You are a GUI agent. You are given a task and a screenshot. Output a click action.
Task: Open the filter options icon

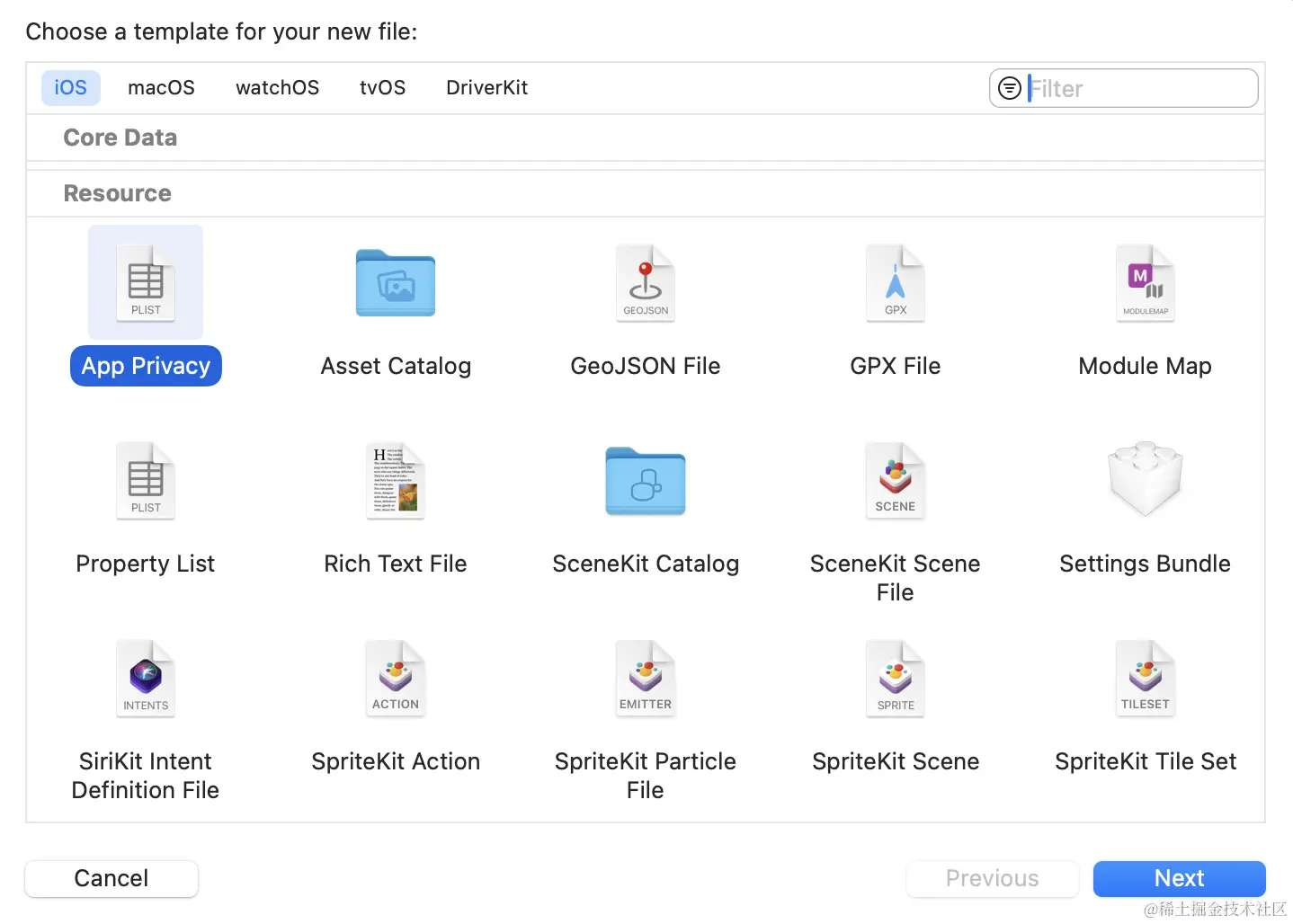[x=1010, y=88]
